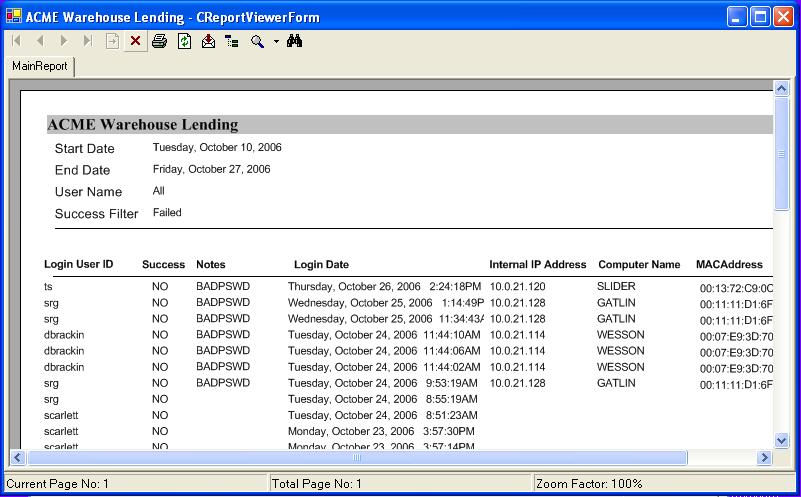This screenshot has height=497, width=801.
Task: Click login date with time 9:53:19AM
Action: pyautogui.click(x=383, y=383)
